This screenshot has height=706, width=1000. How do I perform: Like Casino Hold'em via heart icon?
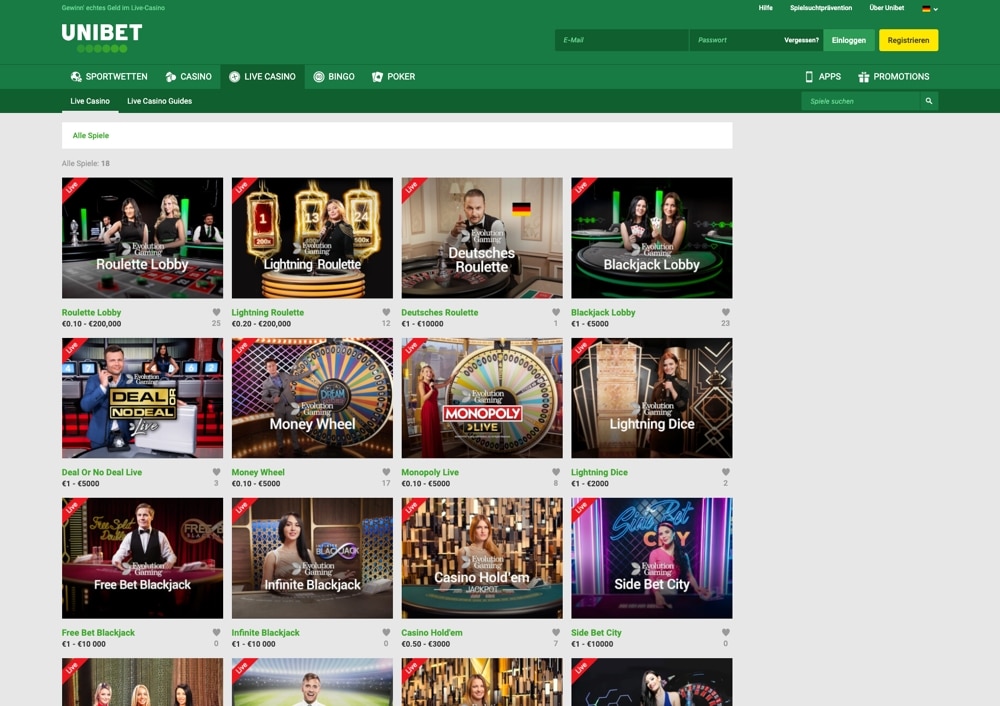[x=555, y=632]
